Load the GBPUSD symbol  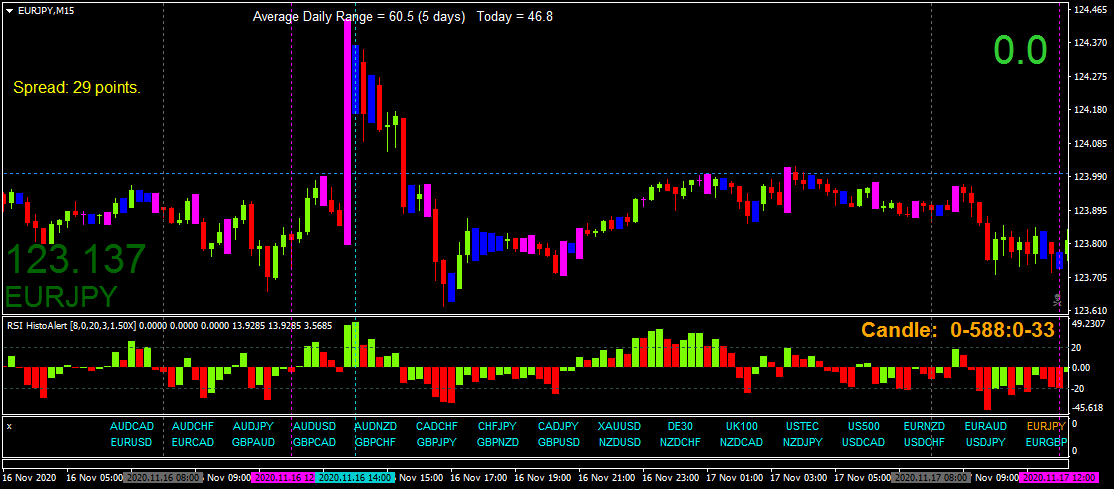click(x=558, y=442)
